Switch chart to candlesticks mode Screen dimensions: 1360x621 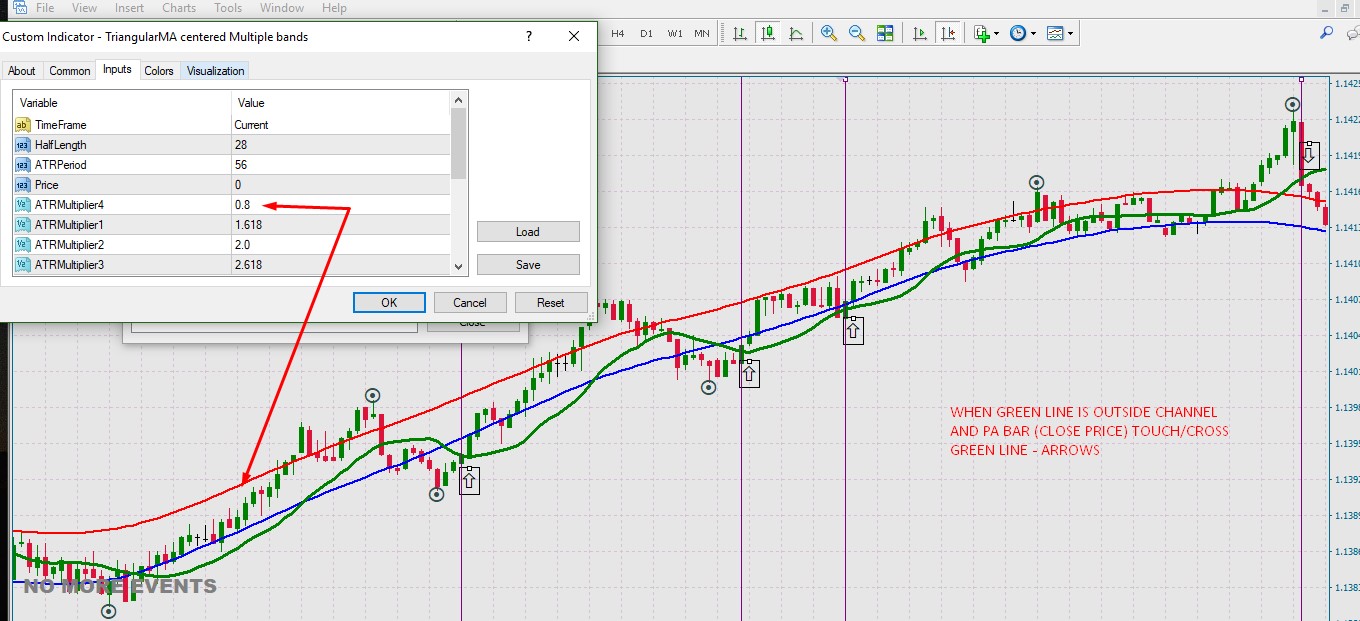click(768, 33)
